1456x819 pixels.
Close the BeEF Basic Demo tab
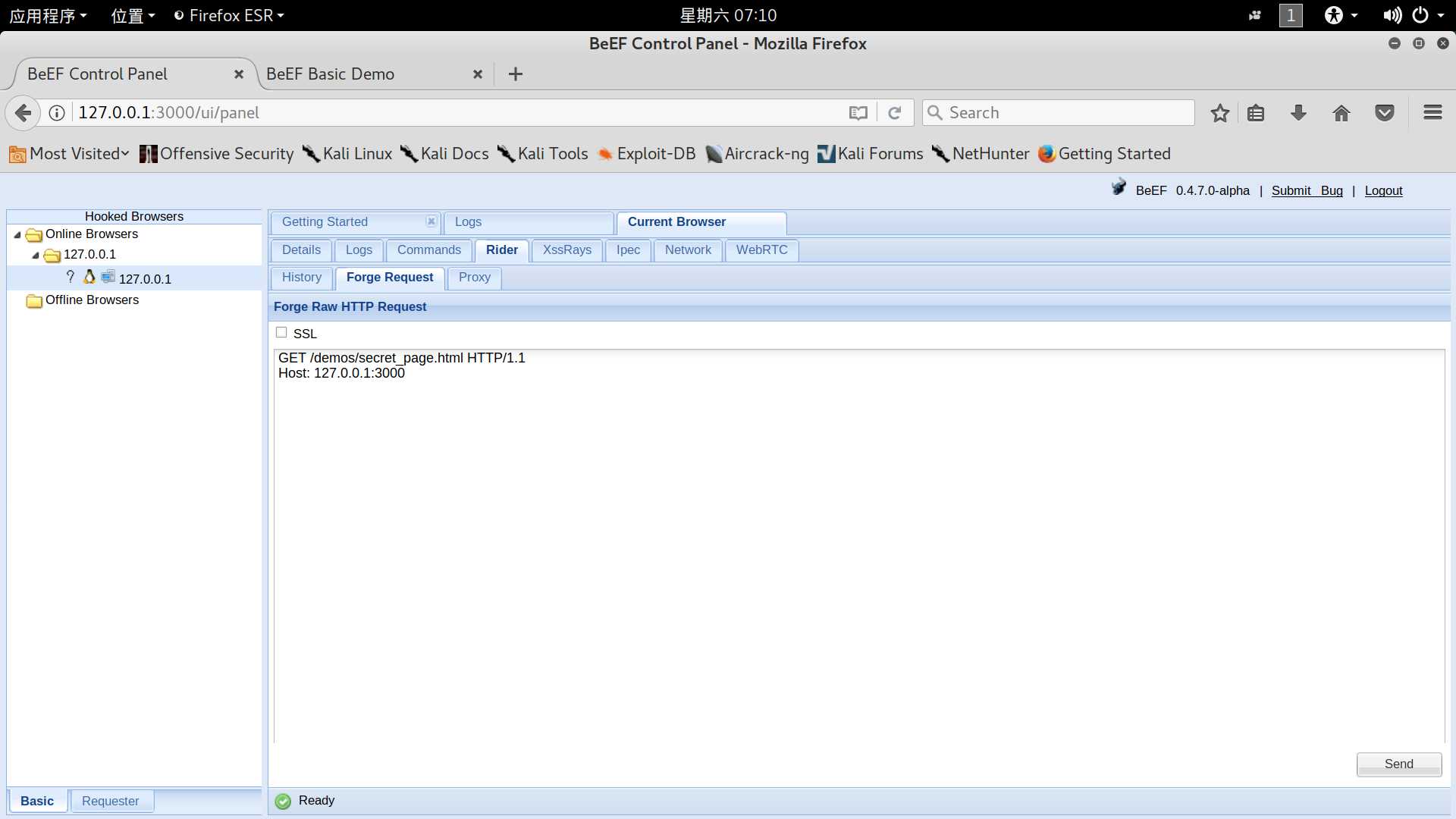(478, 74)
